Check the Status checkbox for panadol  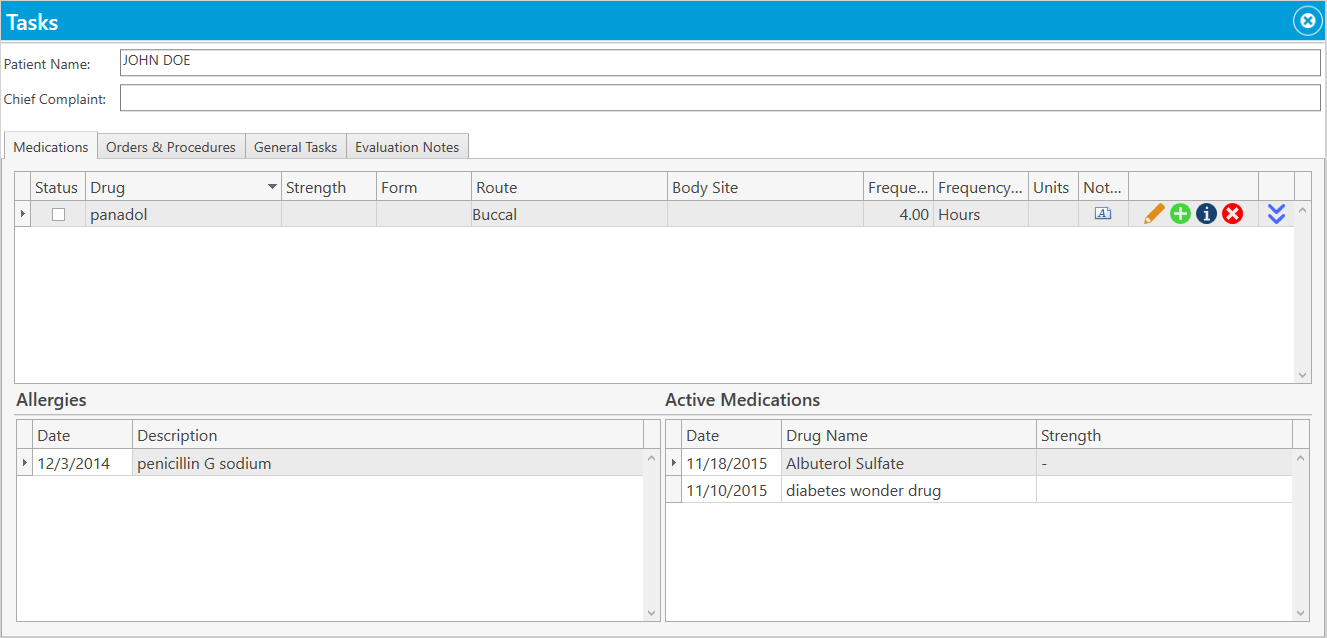point(57,213)
